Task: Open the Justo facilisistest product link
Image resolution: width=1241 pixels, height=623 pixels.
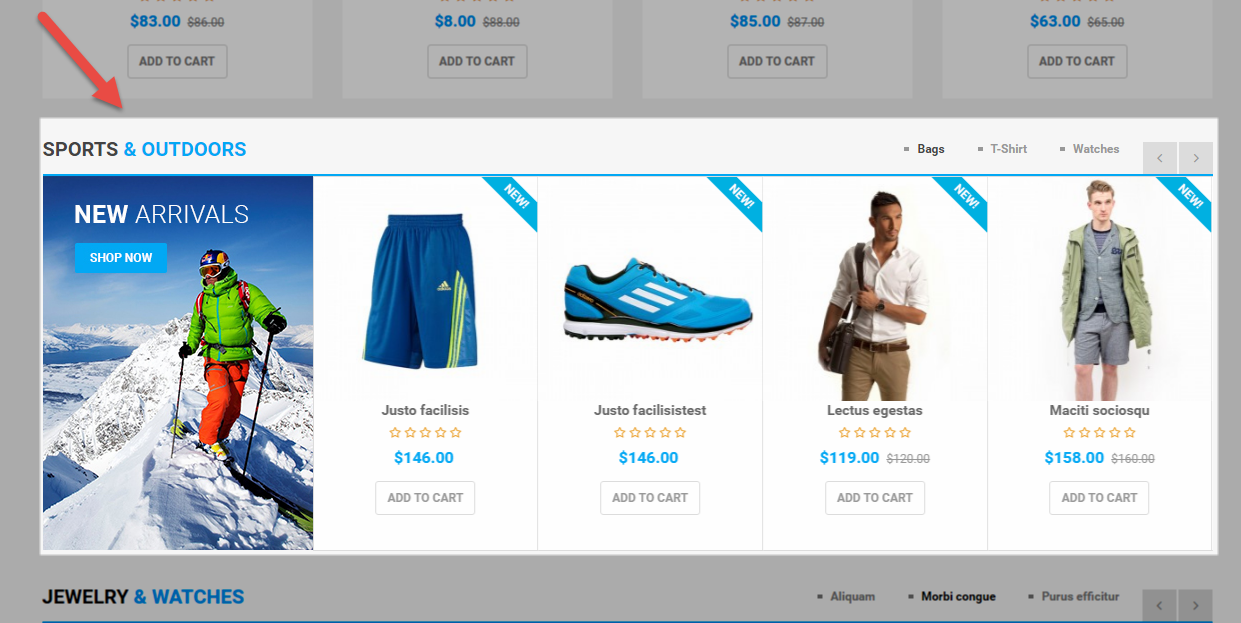Action: [650, 411]
